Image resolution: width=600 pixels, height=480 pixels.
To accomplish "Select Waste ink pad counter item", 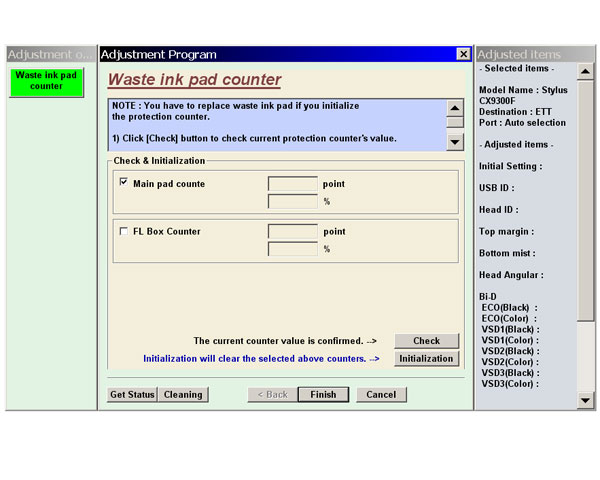I will pyautogui.click(x=46, y=81).
